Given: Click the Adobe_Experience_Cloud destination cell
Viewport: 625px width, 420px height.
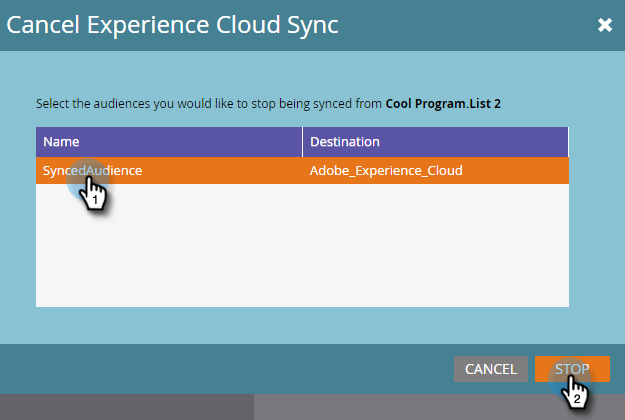Looking at the screenshot, I should pos(386,170).
